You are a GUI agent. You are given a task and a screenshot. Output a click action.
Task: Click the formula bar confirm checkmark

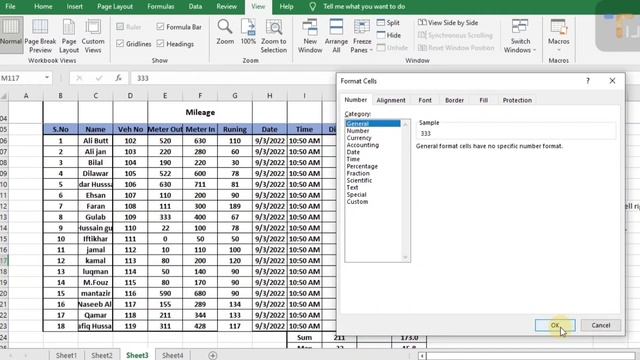click(x=99, y=78)
